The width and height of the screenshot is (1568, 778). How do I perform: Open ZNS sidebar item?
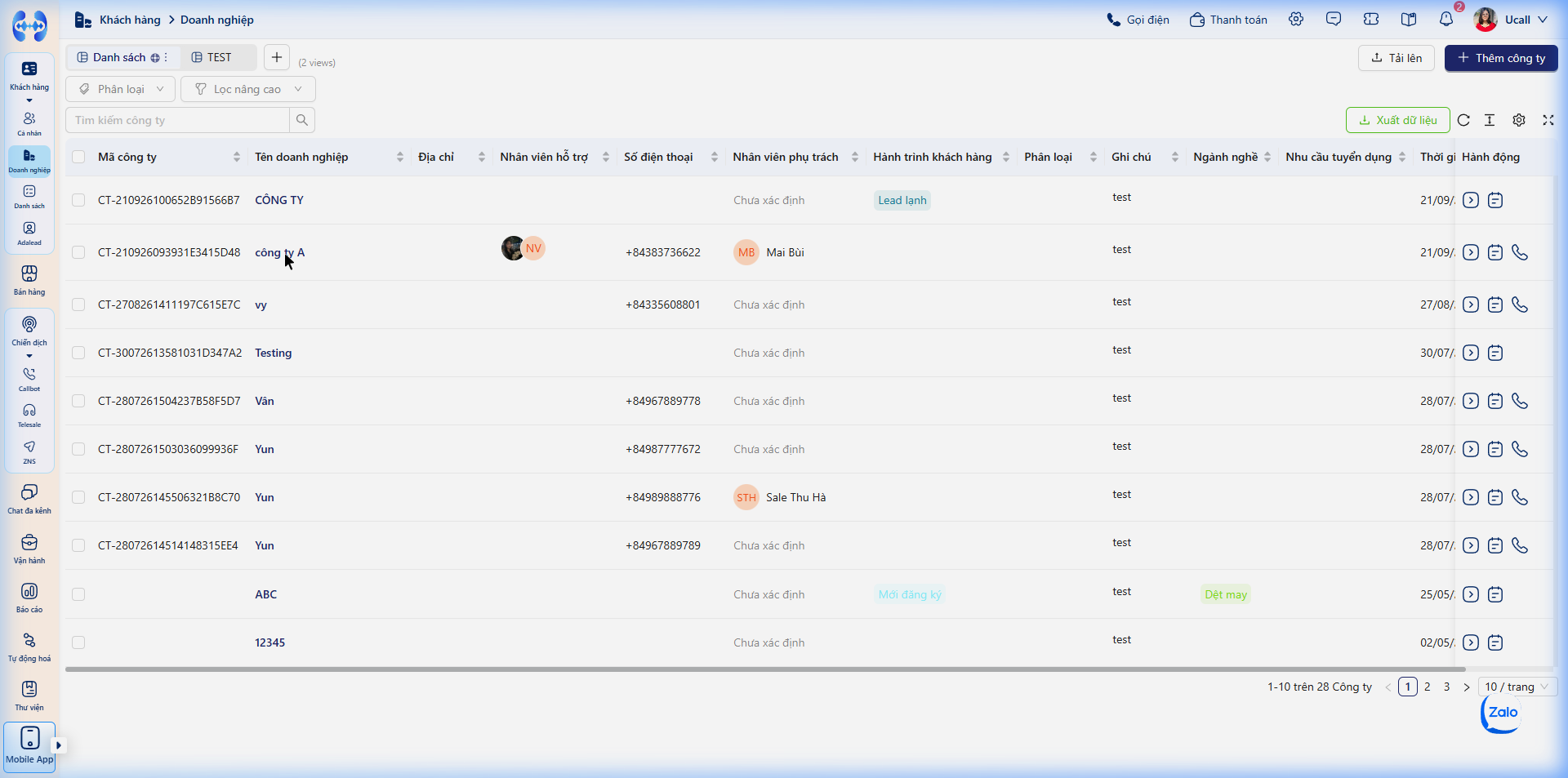point(29,452)
